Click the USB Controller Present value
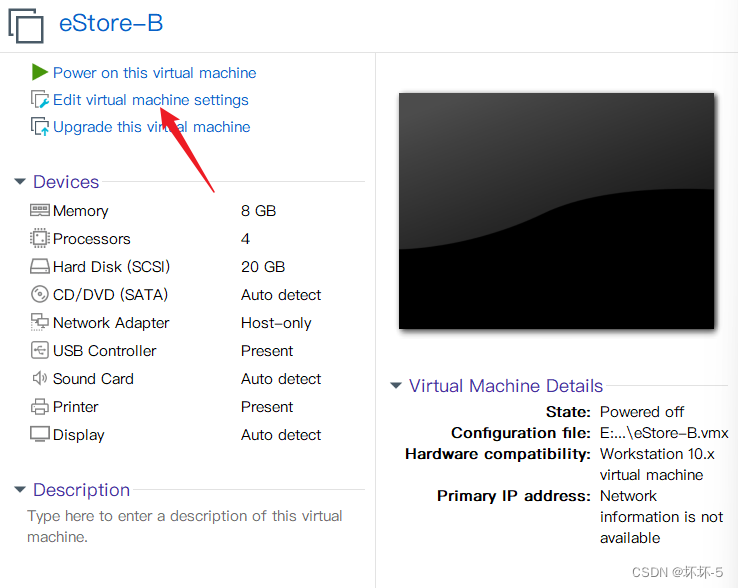738x588 pixels. pyautogui.click(x=267, y=351)
